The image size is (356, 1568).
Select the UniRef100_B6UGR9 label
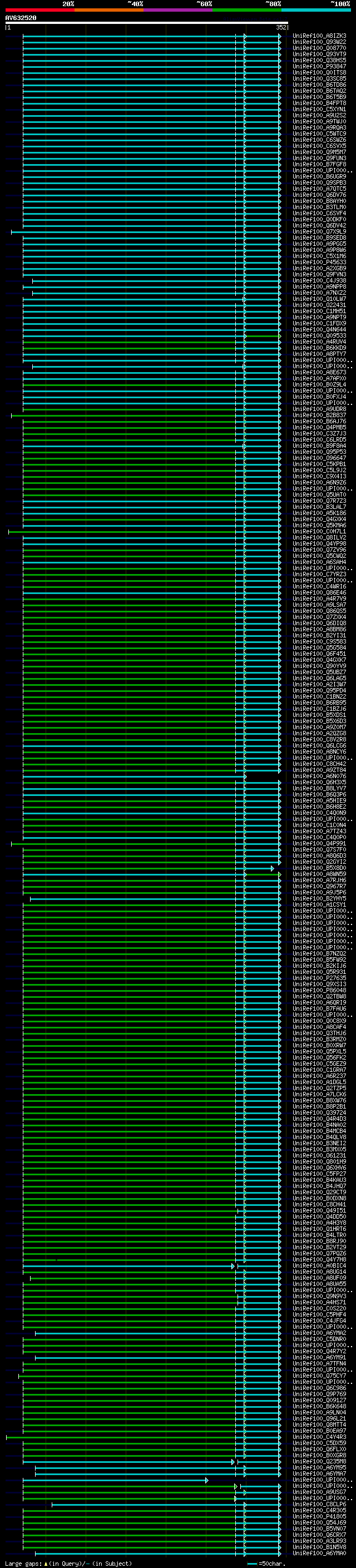pos(319,176)
